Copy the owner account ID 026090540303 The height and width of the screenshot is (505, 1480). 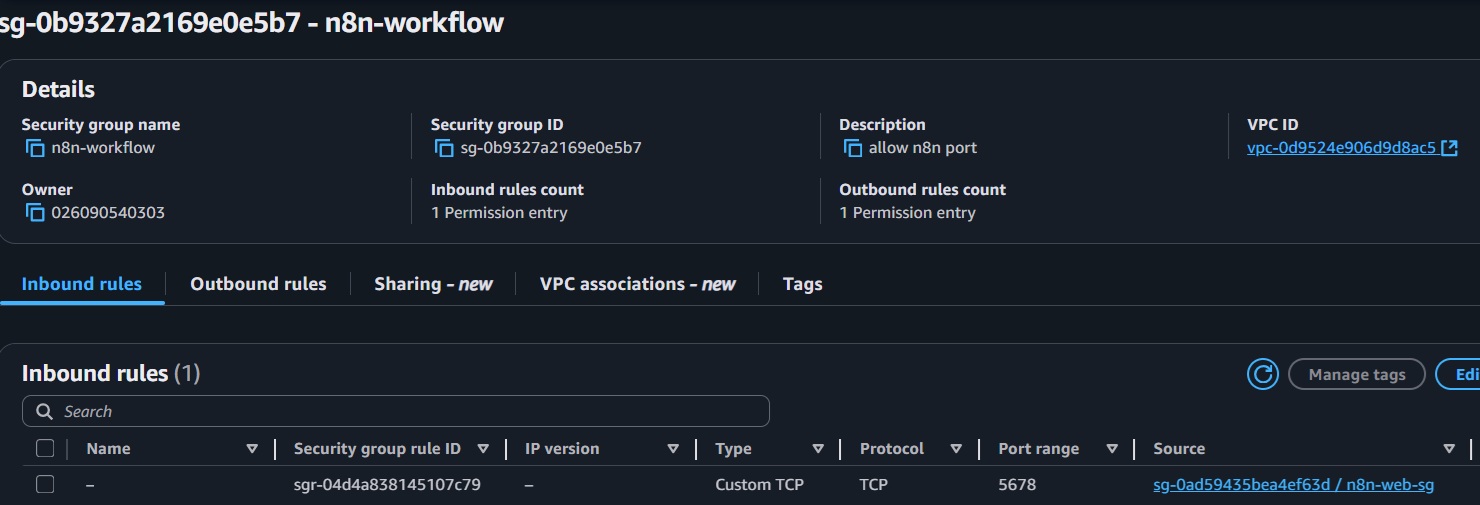(36, 213)
